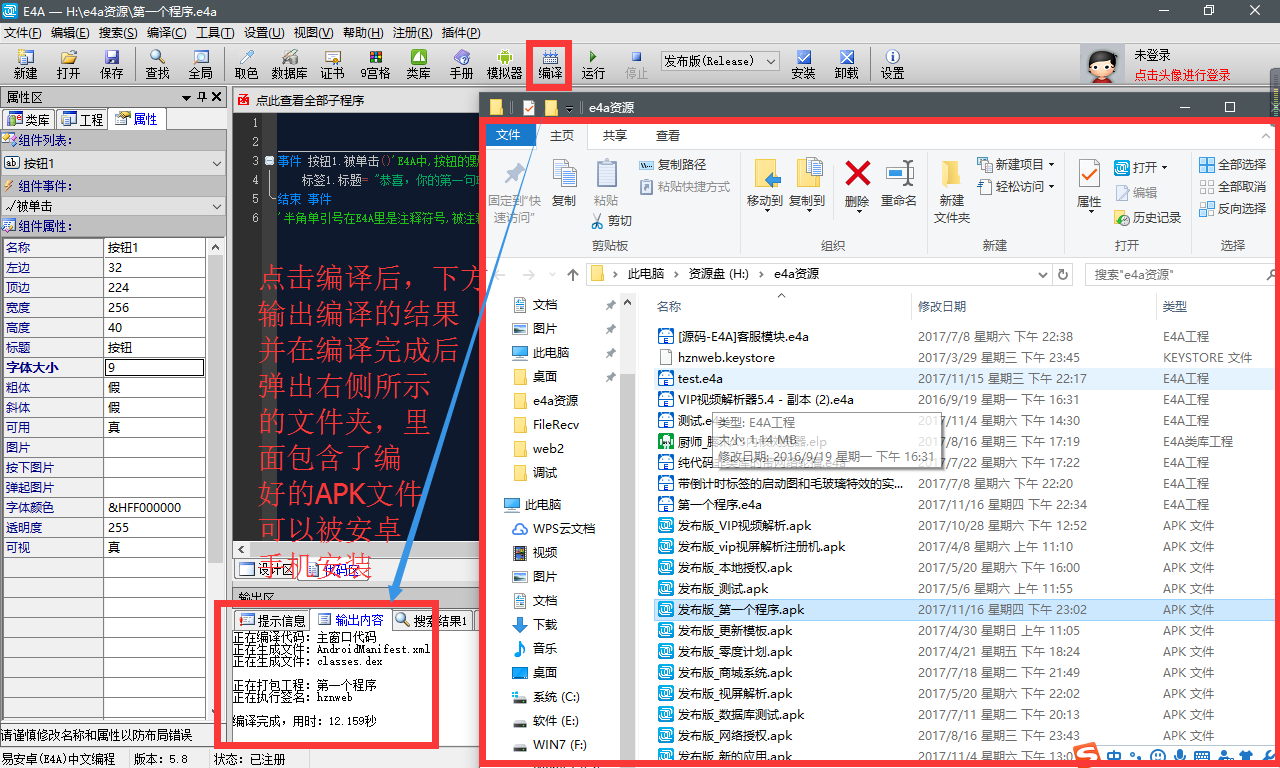The image size is (1280, 768).
Task: Select file 发布版_第一个程序.apk
Action: [740, 610]
